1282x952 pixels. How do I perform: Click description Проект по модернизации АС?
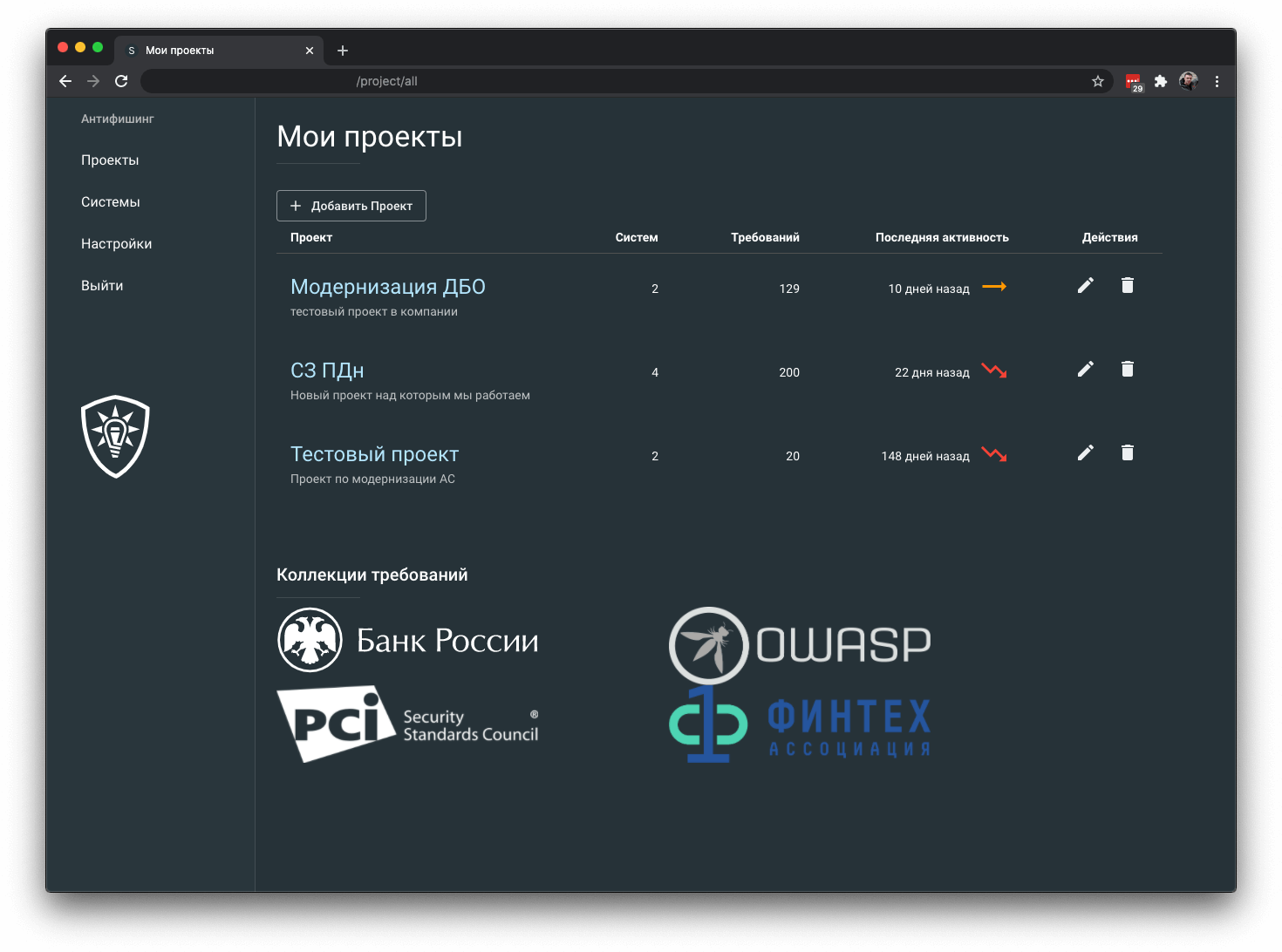point(372,479)
